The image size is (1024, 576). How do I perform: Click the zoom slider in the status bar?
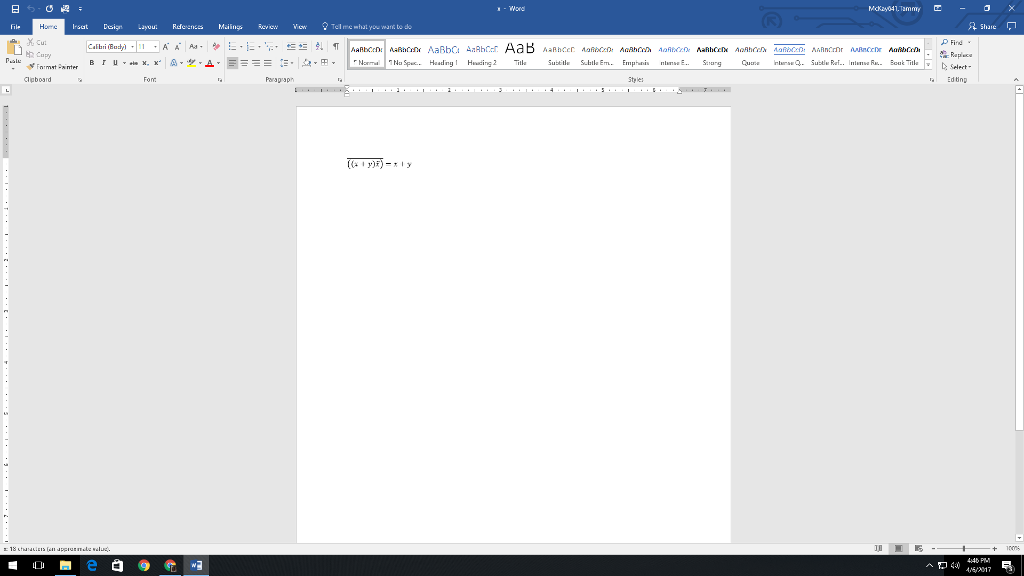click(x=965, y=548)
